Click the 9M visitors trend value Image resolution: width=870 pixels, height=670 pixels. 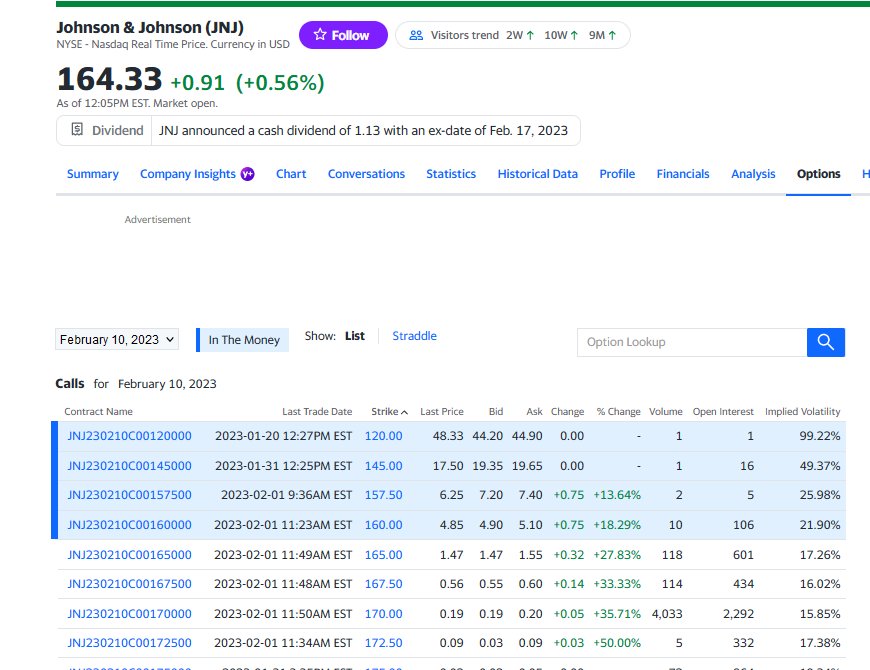point(603,35)
